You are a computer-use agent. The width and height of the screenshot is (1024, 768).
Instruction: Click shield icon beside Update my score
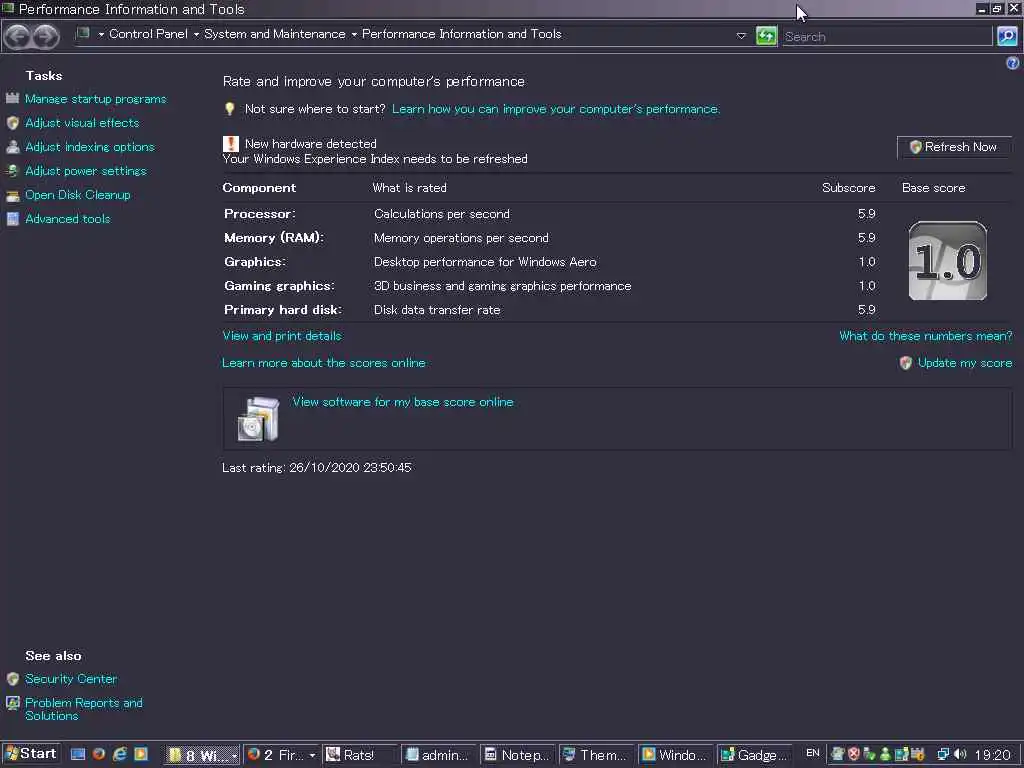(x=906, y=363)
